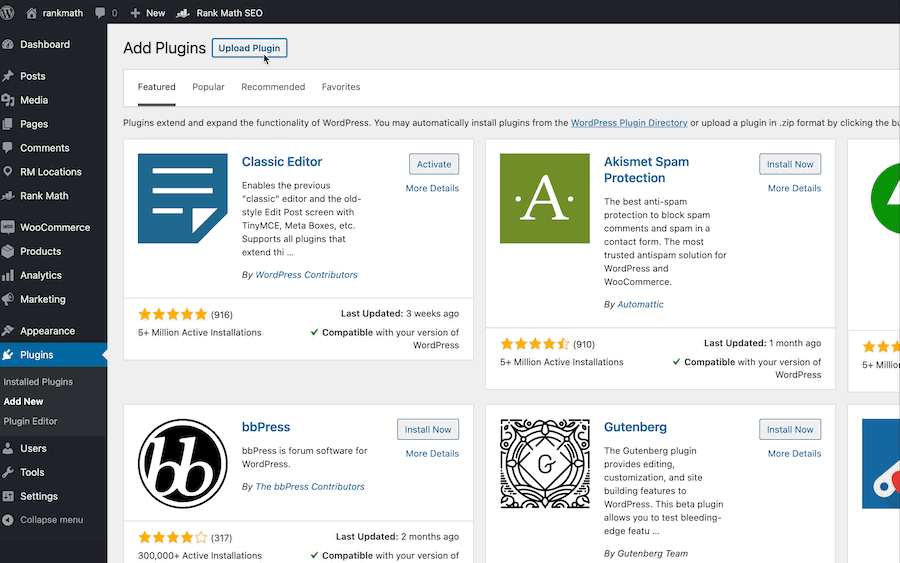Click the Classic Editor title link

pyautogui.click(x=282, y=162)
